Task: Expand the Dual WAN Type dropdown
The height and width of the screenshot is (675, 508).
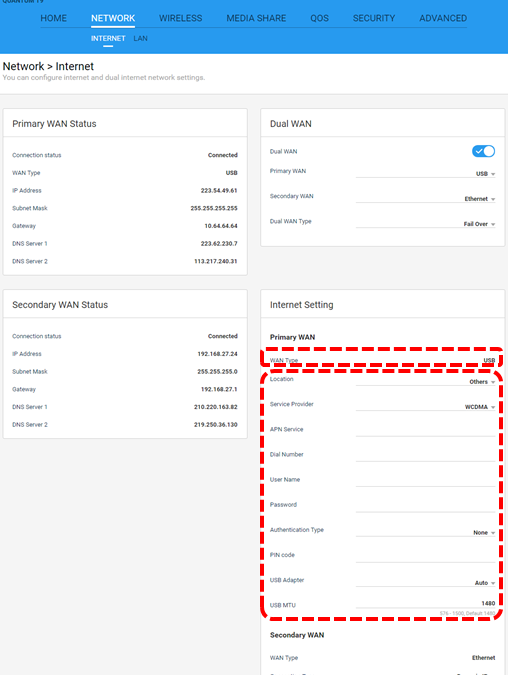Action: 425,223
